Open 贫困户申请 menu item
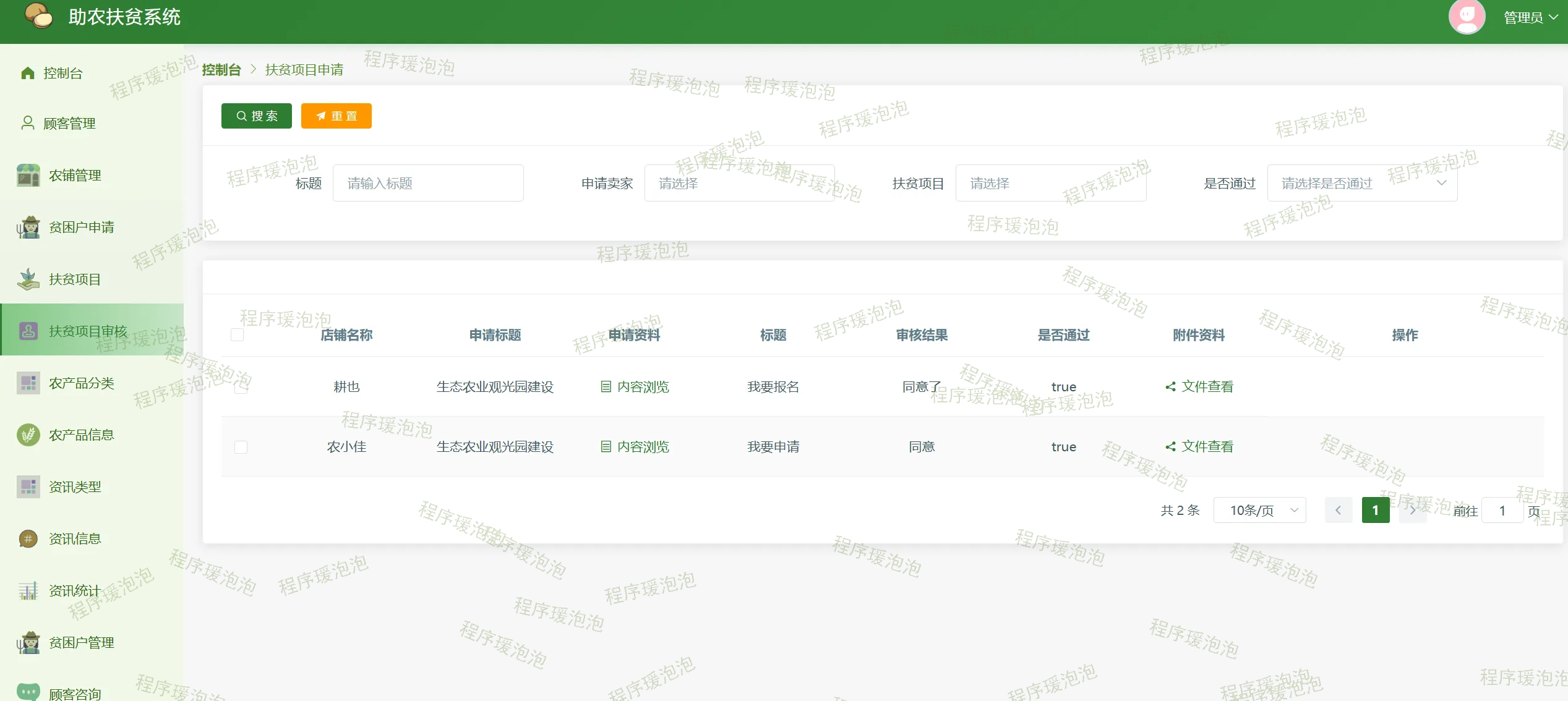The width and height of the screenshot is (1568, 701). point(81,227)
